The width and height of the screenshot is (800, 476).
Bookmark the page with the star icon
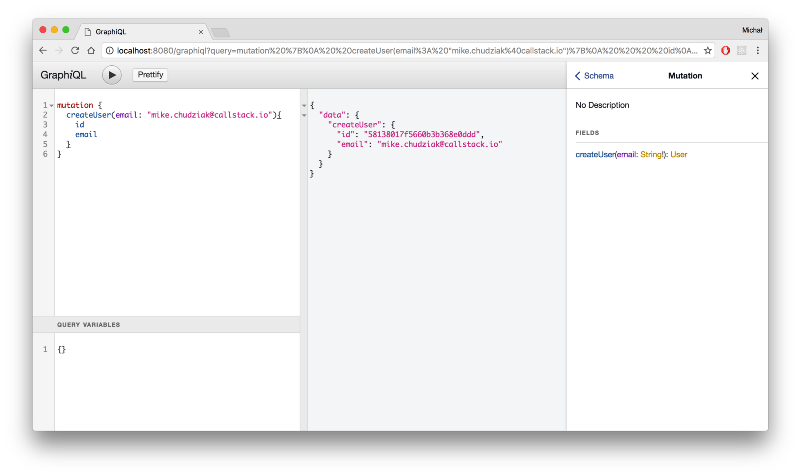(x=708, y=51)
